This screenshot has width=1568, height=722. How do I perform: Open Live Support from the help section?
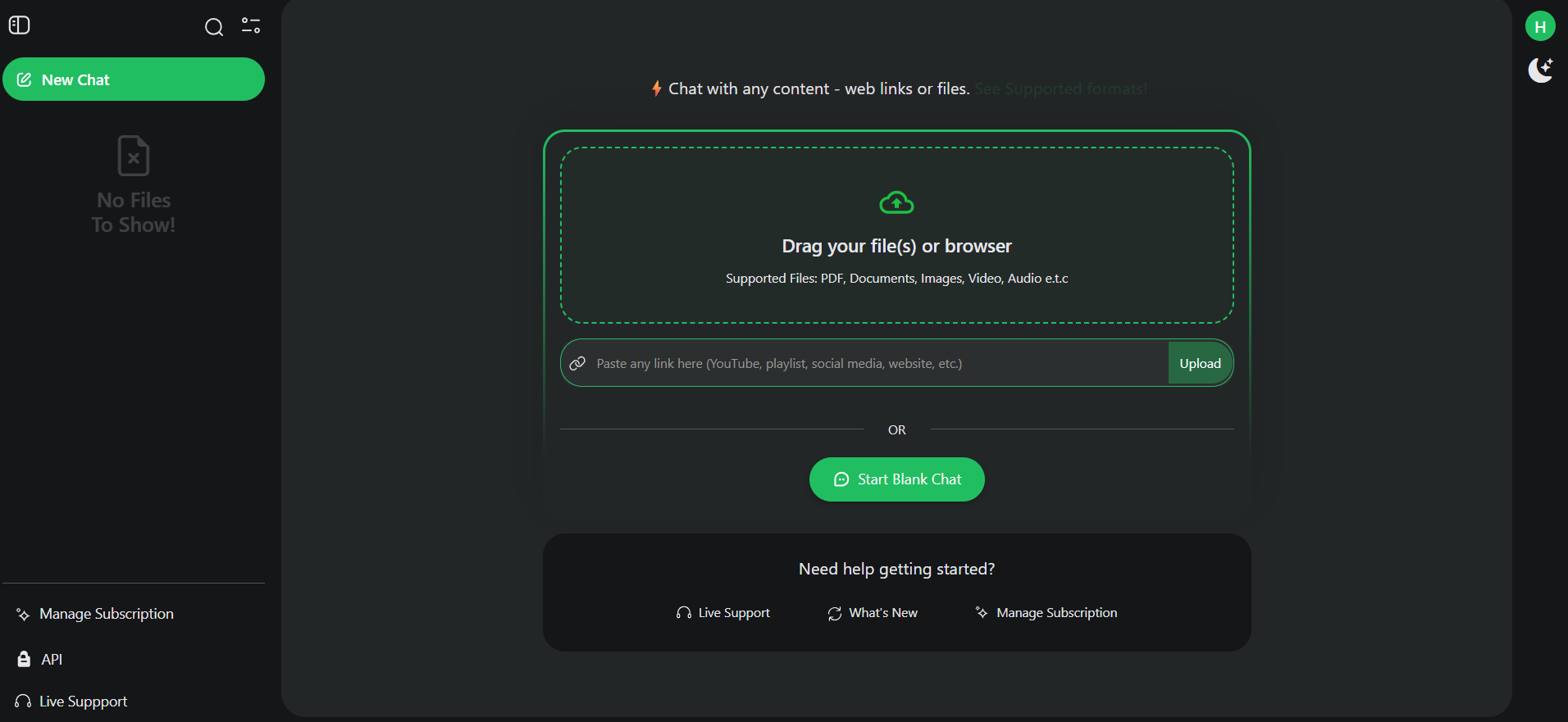pyautogui.click(x=732, y=612)
